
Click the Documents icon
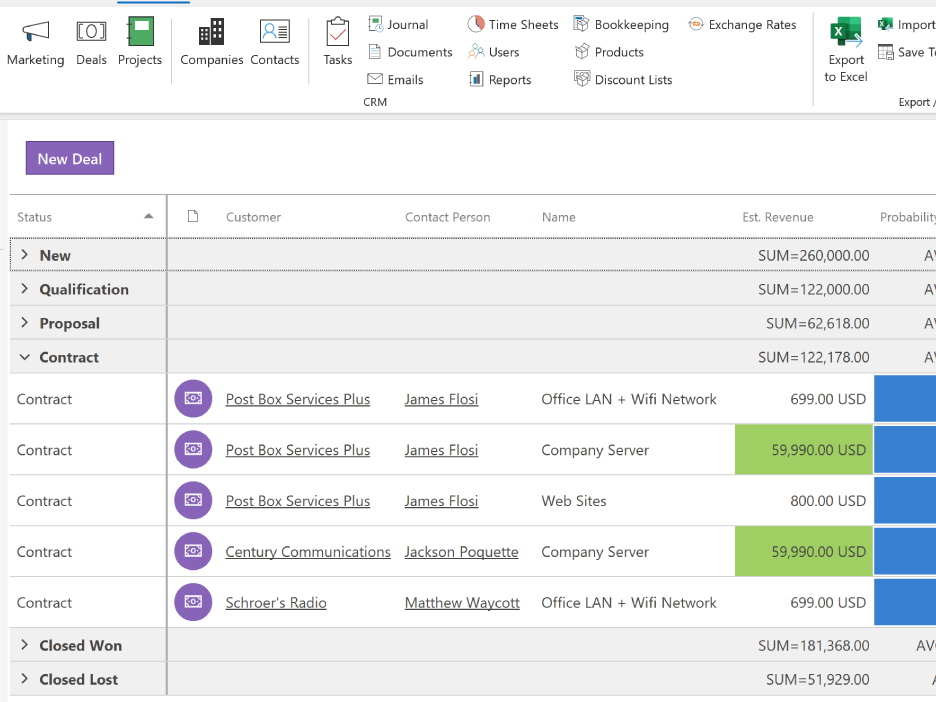[375, 52]
